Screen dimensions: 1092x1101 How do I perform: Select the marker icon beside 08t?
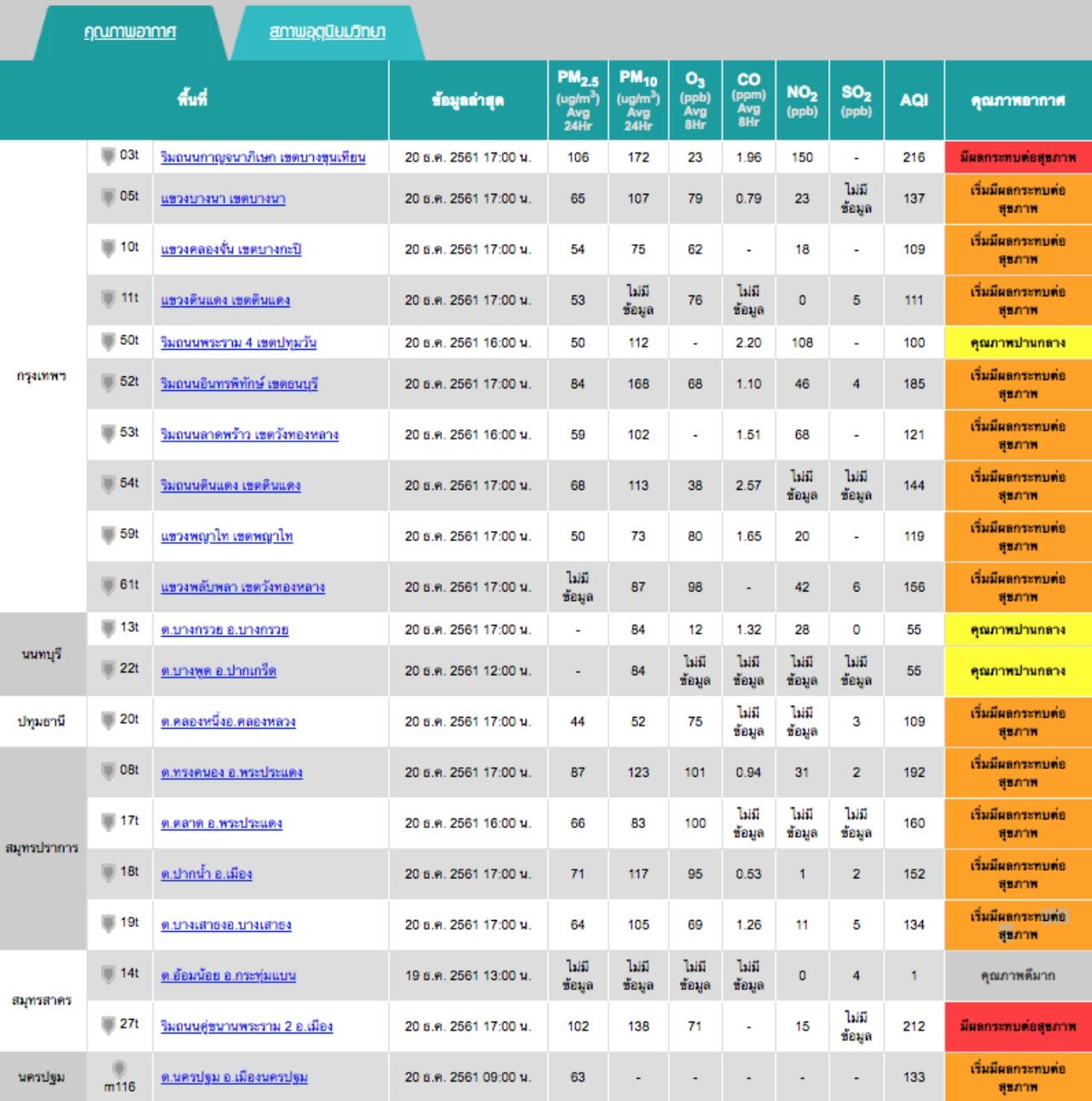pos(107,771)
